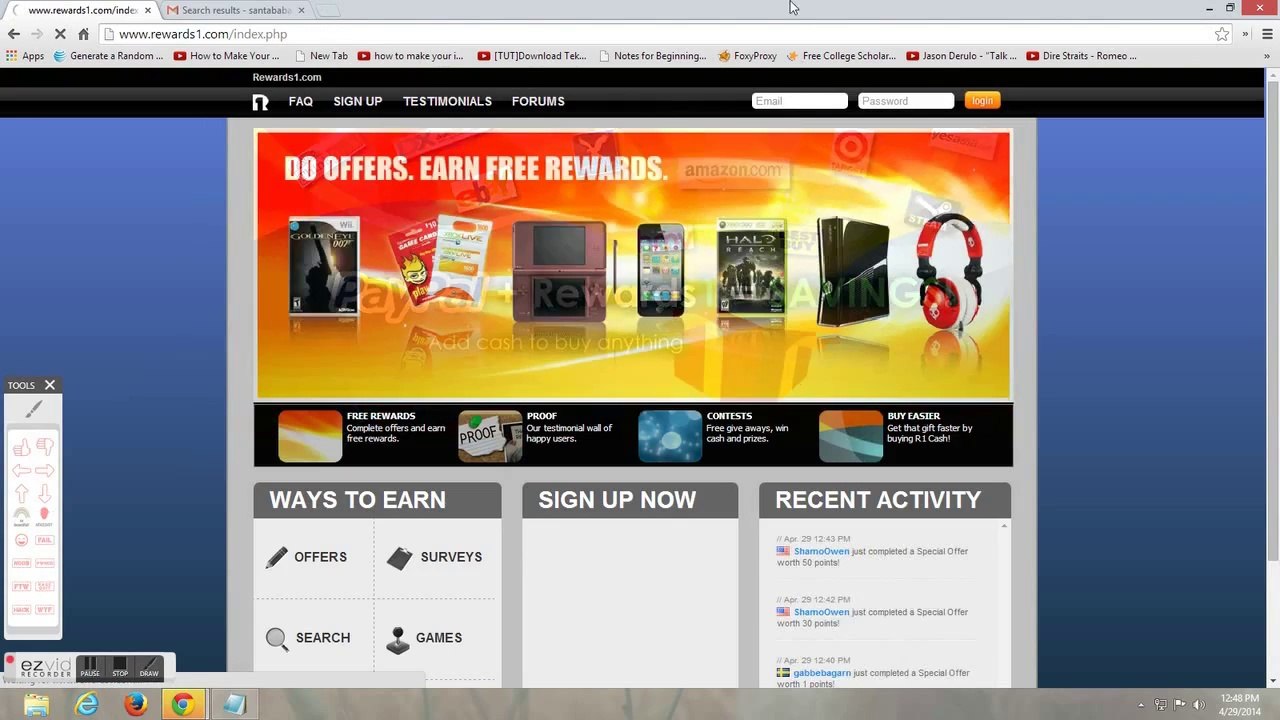Viewport: 1280px width, 720px height.
Task: Open a new Chrome tab
Action: tap(329, 10)
